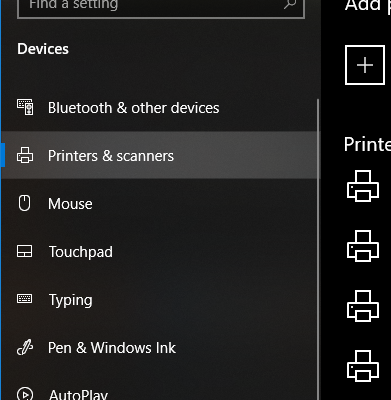Open the Mouse settings page
The height and width of the screenshot is (400, 391).
[160, 204]
